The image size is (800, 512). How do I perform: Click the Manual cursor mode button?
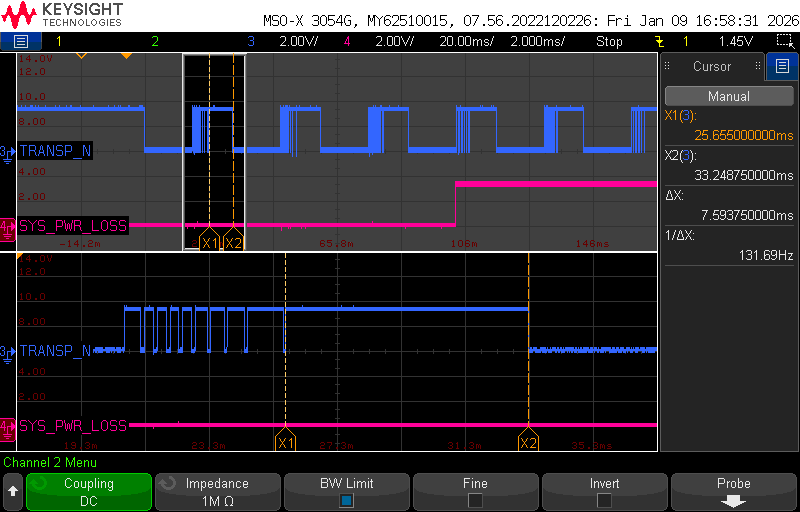coord(729,96)
